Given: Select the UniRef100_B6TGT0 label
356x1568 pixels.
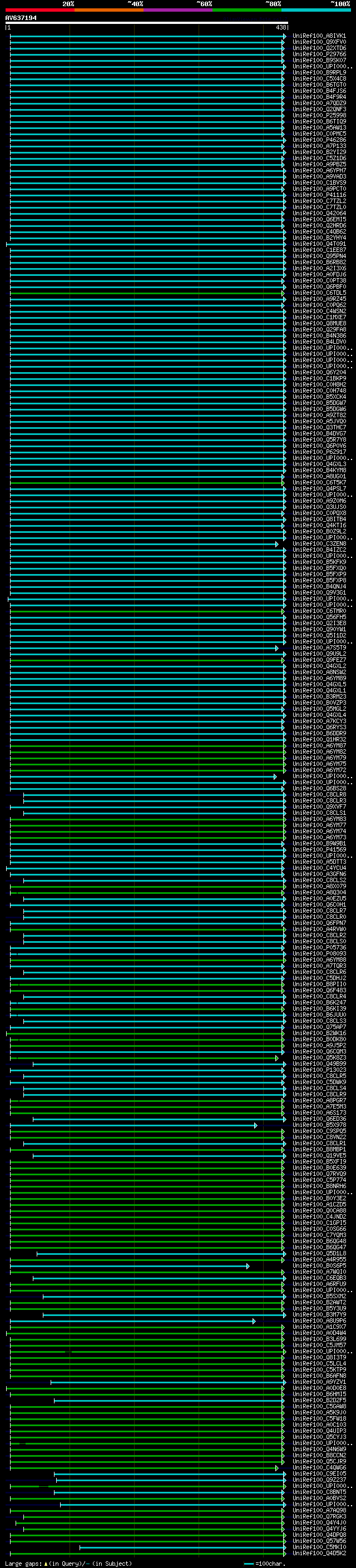Looking at the screenshot, I should 319,85.
